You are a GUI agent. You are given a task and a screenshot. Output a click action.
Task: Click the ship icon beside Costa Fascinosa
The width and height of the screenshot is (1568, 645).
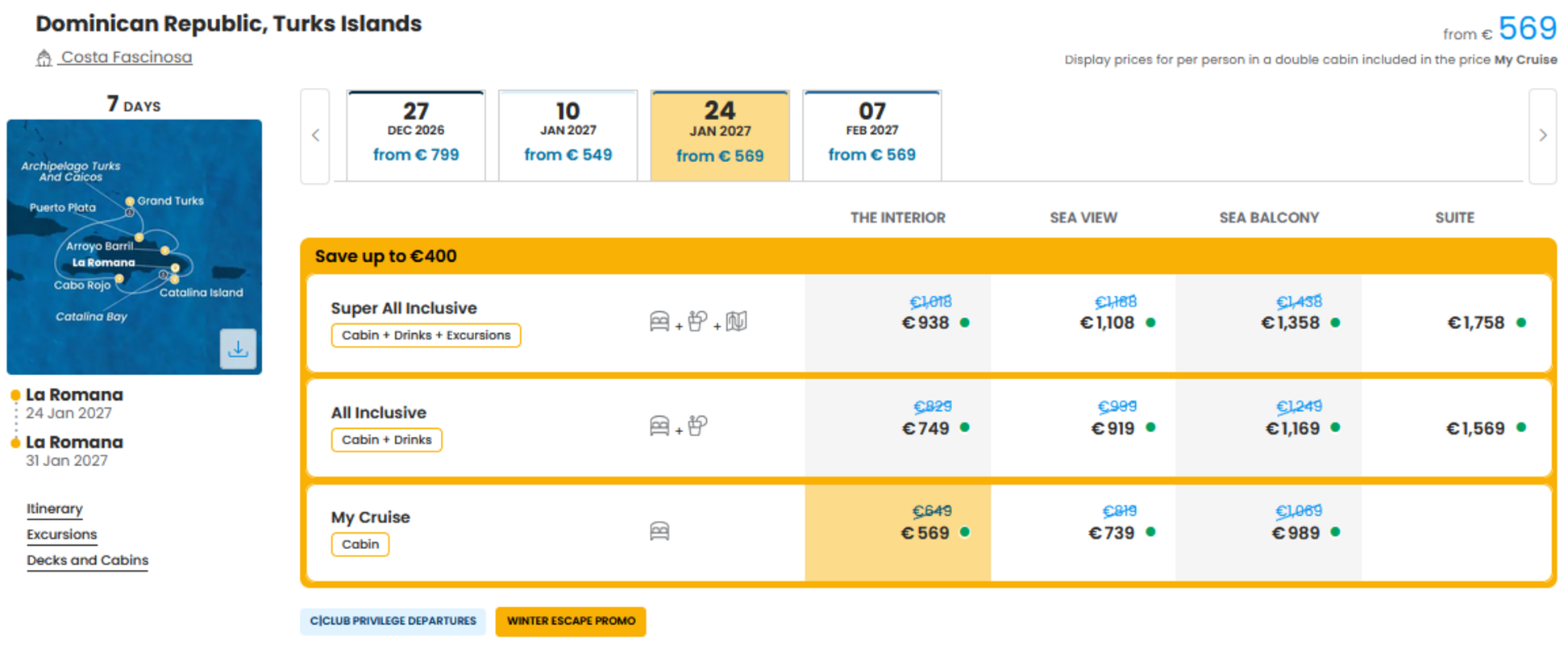[x=44, y=58]
